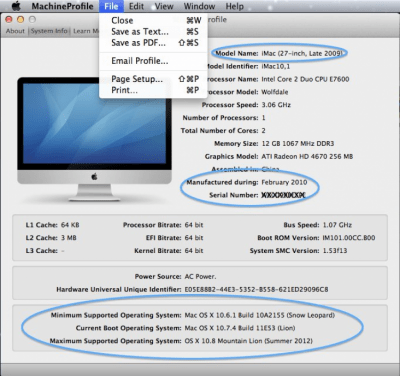Switch to the System Info tab
Image resolution: width=400 pixels, height=376 pixels.
(49, 31)
